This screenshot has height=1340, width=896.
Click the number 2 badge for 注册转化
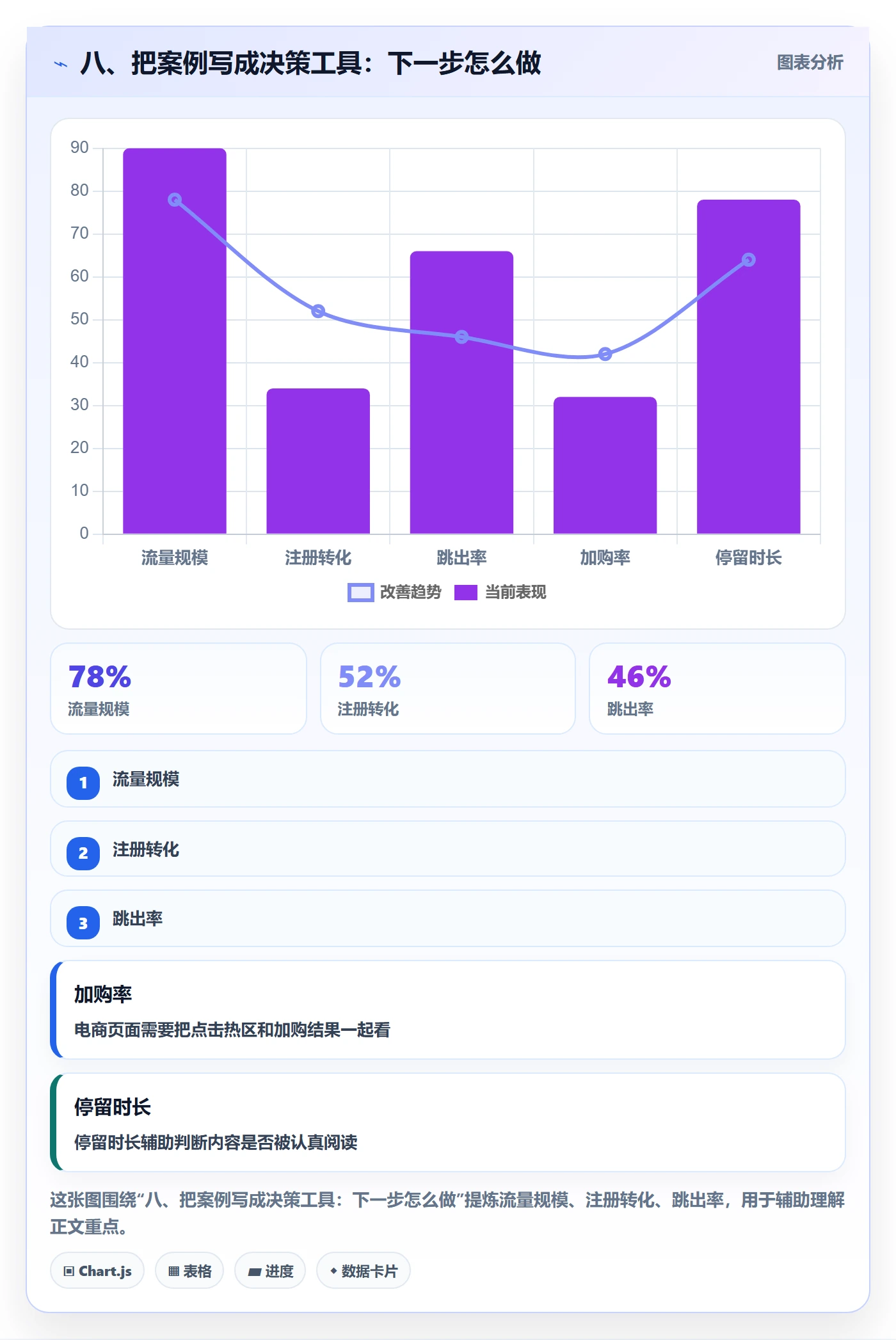pos(83,853)
